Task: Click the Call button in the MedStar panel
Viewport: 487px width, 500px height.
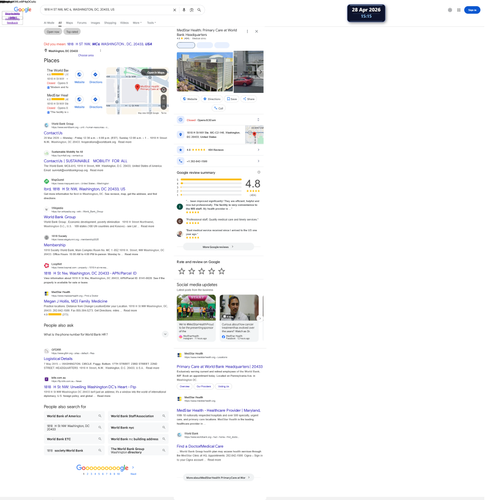Action: point(219,108)
